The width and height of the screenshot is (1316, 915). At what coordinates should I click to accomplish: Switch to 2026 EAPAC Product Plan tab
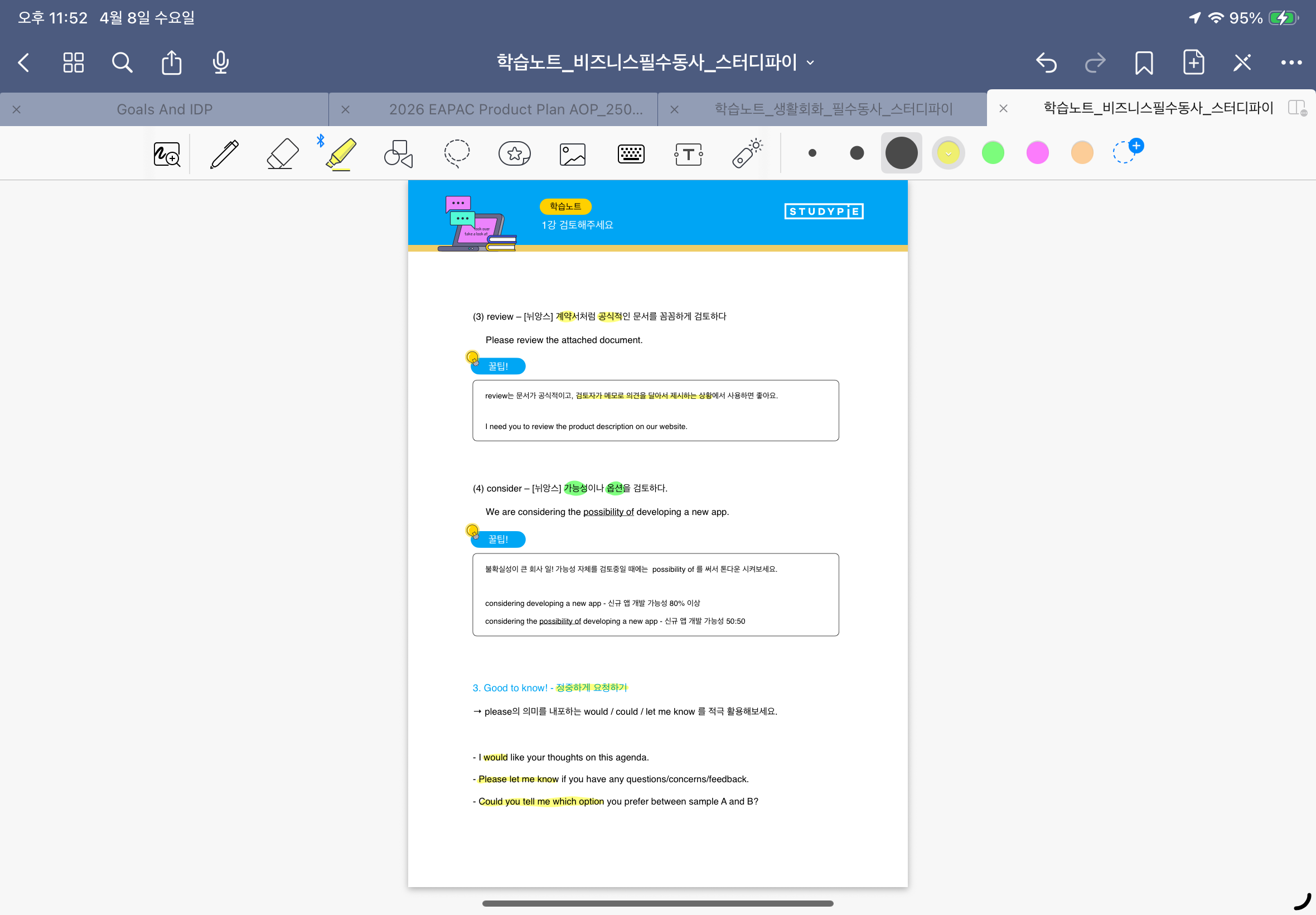516,109
